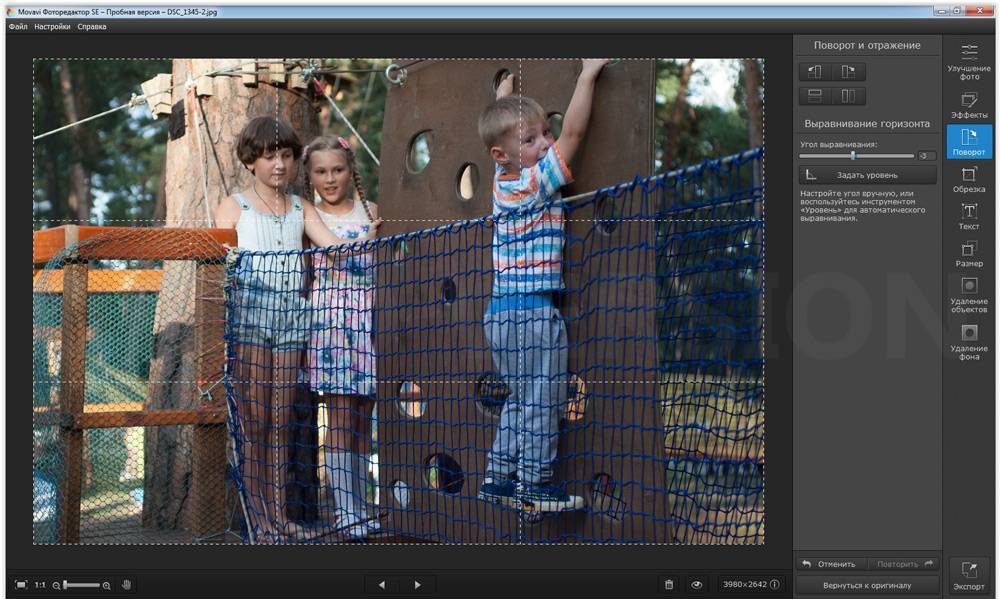The image size is (1000, 599).
Task: Select the Обрезка crop tool
Action: tap(969, 180)
